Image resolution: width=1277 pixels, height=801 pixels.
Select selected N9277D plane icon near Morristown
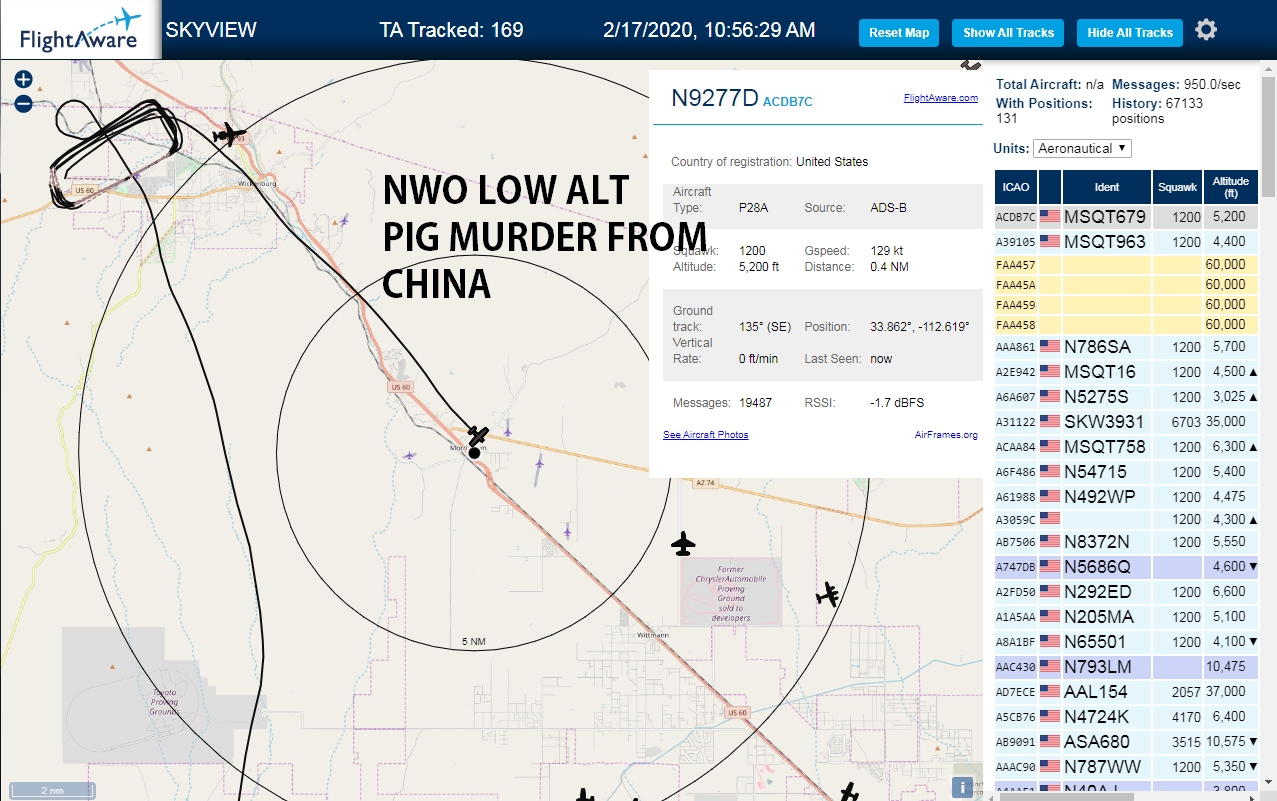coord(479,436)
